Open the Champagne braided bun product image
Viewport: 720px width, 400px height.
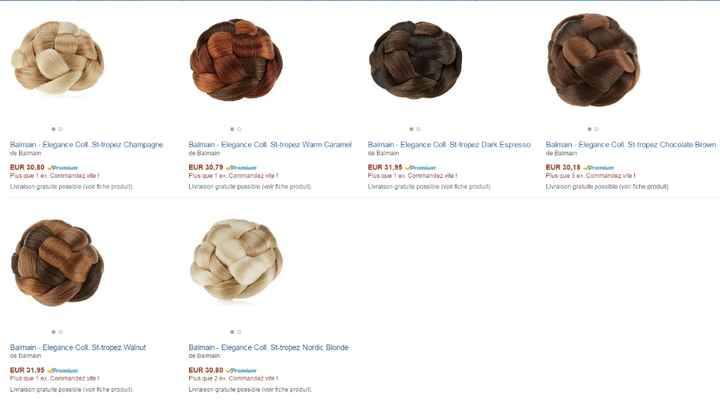click(57, 57)
